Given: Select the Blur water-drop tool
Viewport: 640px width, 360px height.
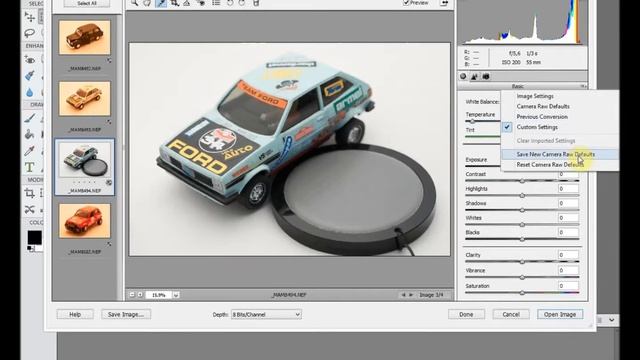Looking at the screenshot, I should (x=30, y=92).
